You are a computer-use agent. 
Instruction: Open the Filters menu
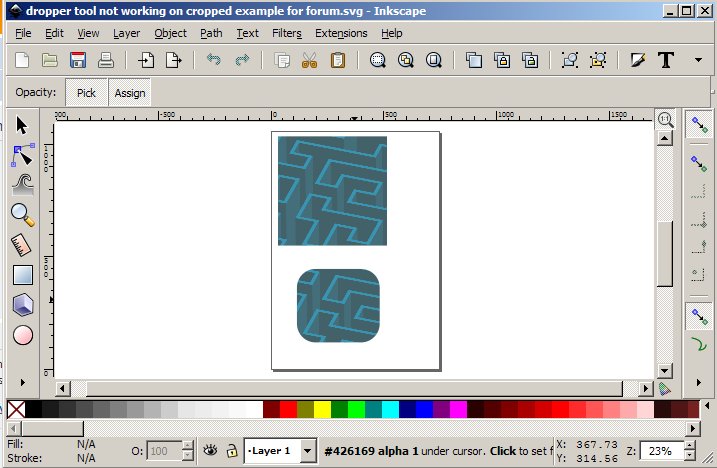[x=286, y=33]
